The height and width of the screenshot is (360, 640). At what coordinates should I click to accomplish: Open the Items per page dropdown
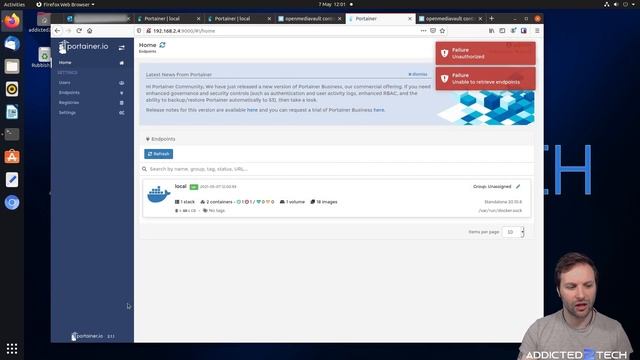point(513,232)
